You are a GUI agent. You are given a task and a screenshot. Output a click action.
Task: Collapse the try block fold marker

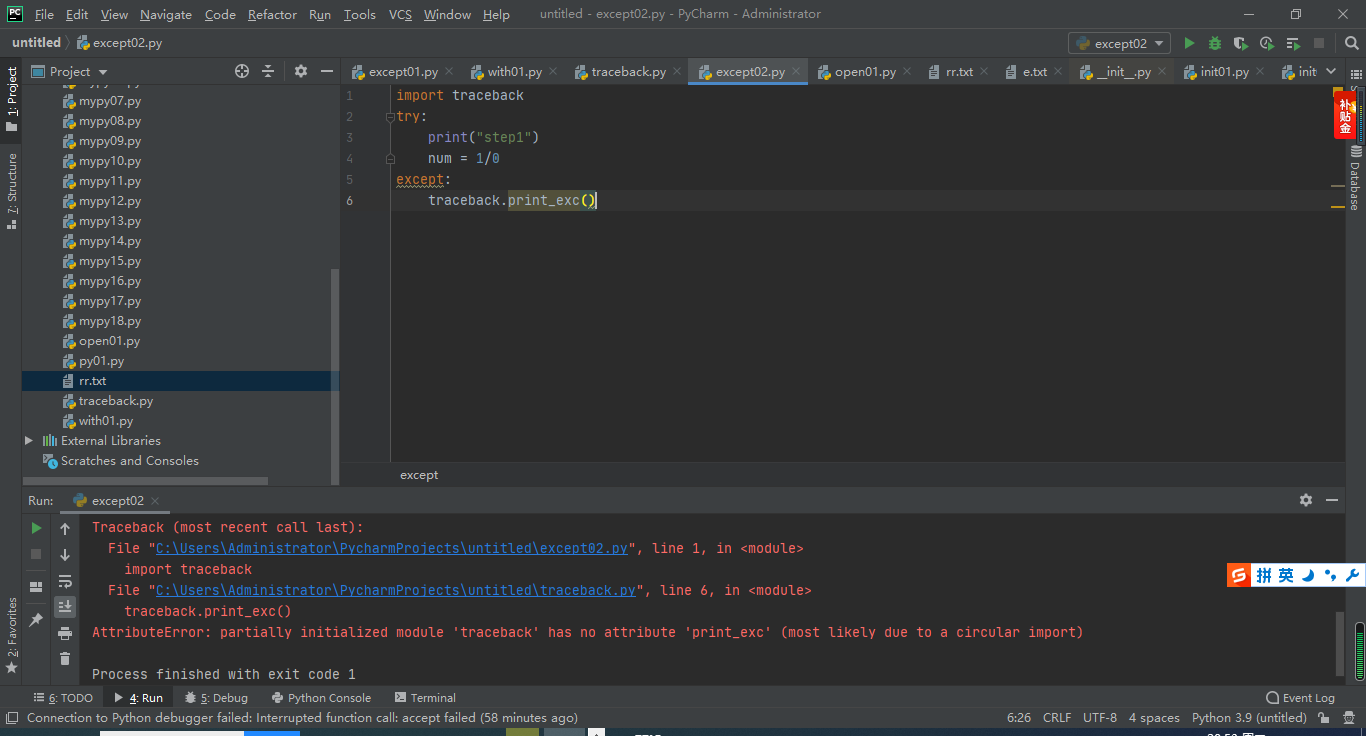[x=390, y=117]
